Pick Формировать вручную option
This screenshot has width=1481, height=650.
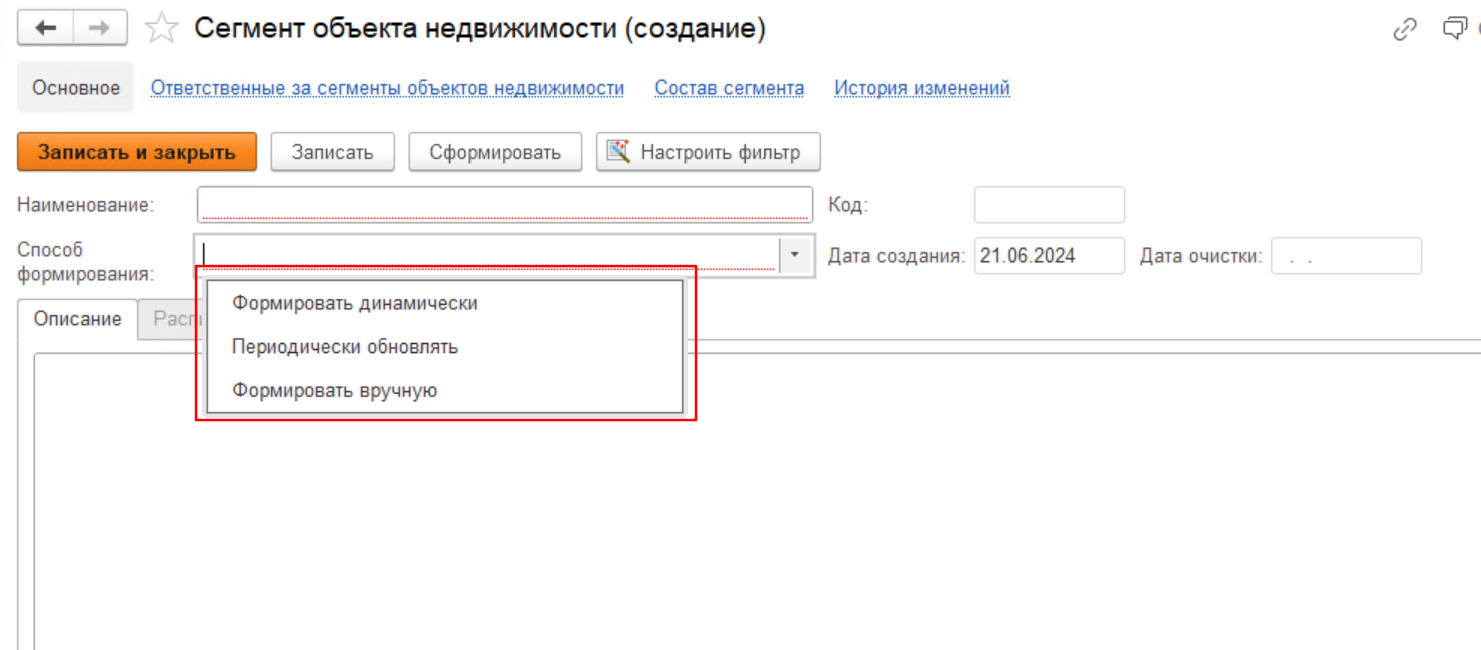335,391
